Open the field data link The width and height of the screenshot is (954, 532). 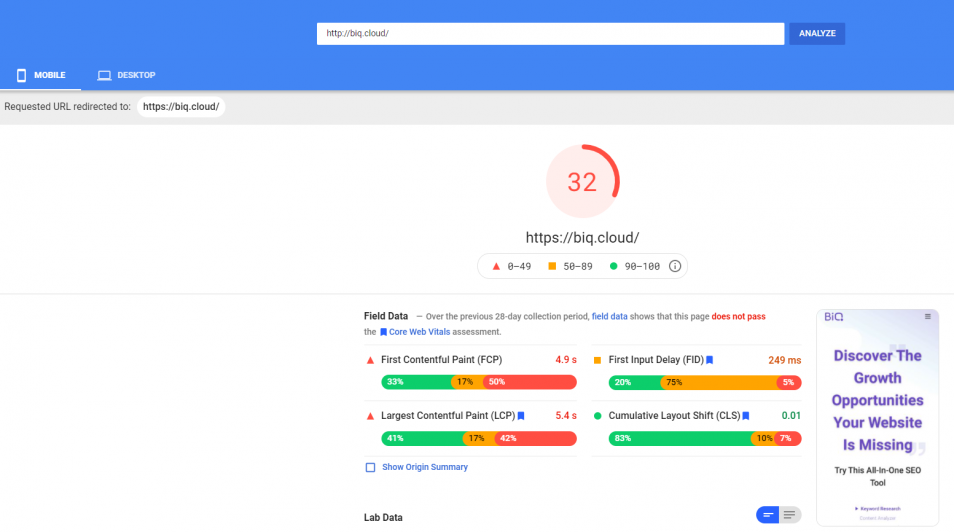tap(610, 317)
